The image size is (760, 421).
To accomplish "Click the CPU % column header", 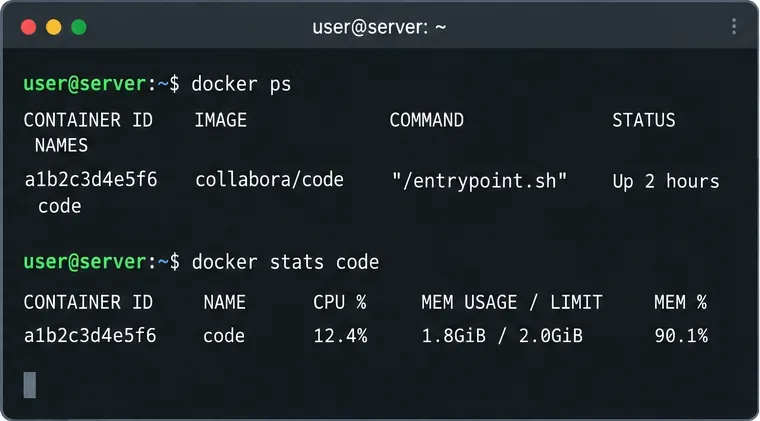I will 340,302.
